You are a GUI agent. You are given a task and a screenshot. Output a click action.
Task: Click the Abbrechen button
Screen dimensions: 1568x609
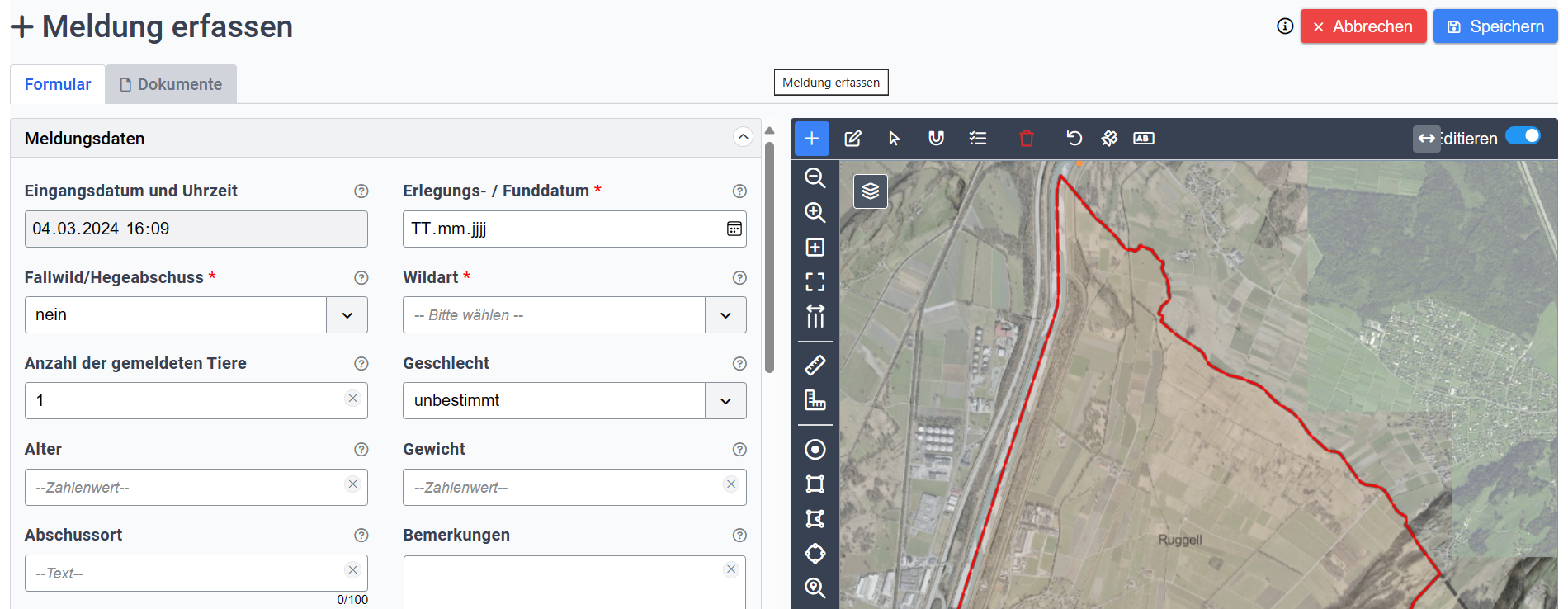click(x=1363, y=26)
